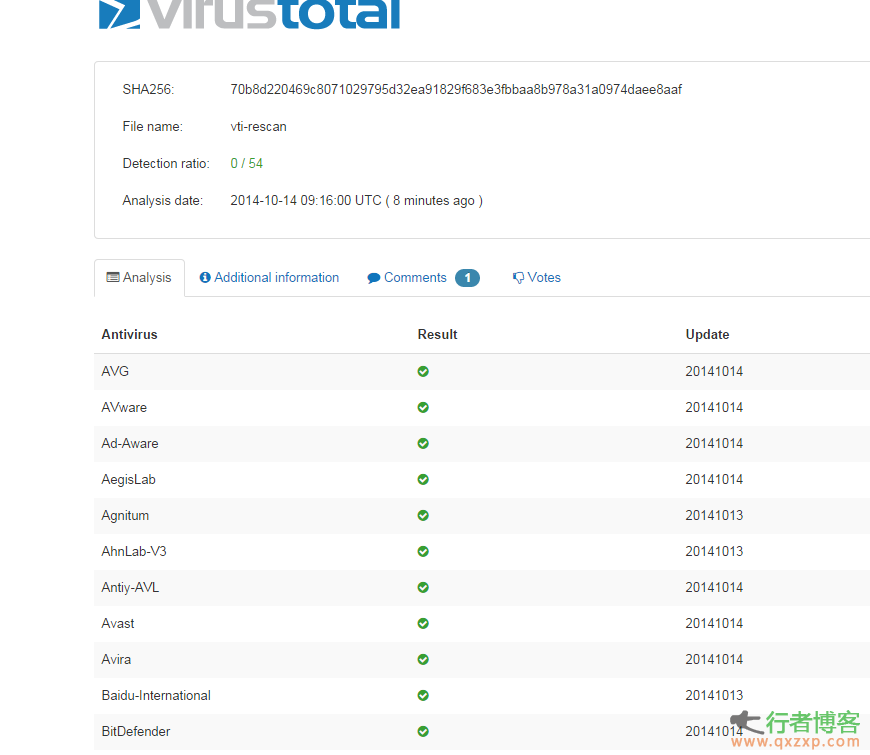This screenshot has height=755, width=870.
Task: Switch to the Votes tab
Action: [537, 277]
